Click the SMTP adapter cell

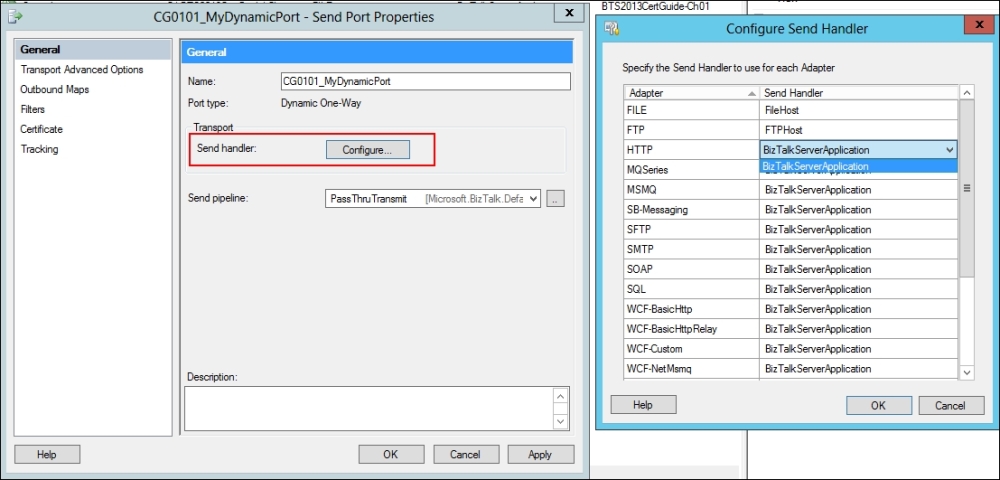point(691,249)
